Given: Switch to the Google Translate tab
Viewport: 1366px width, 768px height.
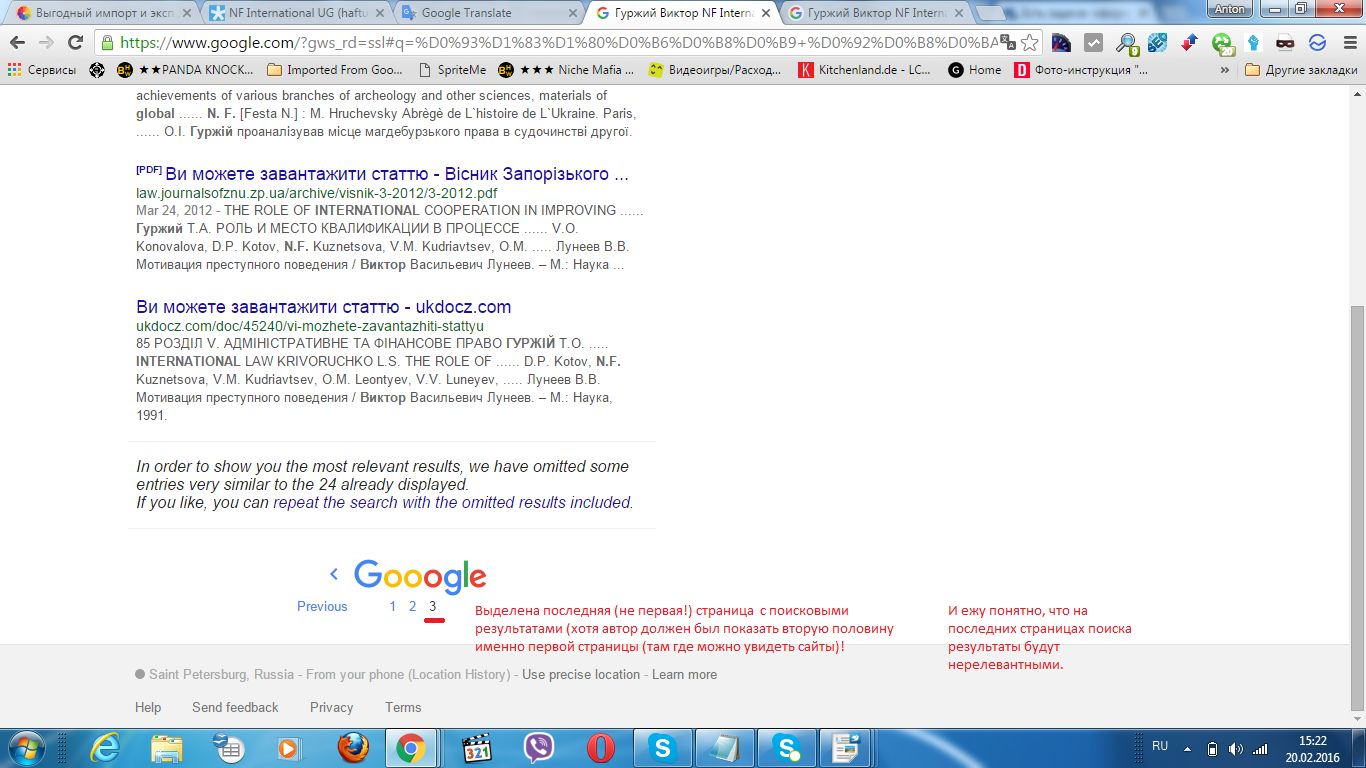Looking at the screenshot, I should coord(487,13).
